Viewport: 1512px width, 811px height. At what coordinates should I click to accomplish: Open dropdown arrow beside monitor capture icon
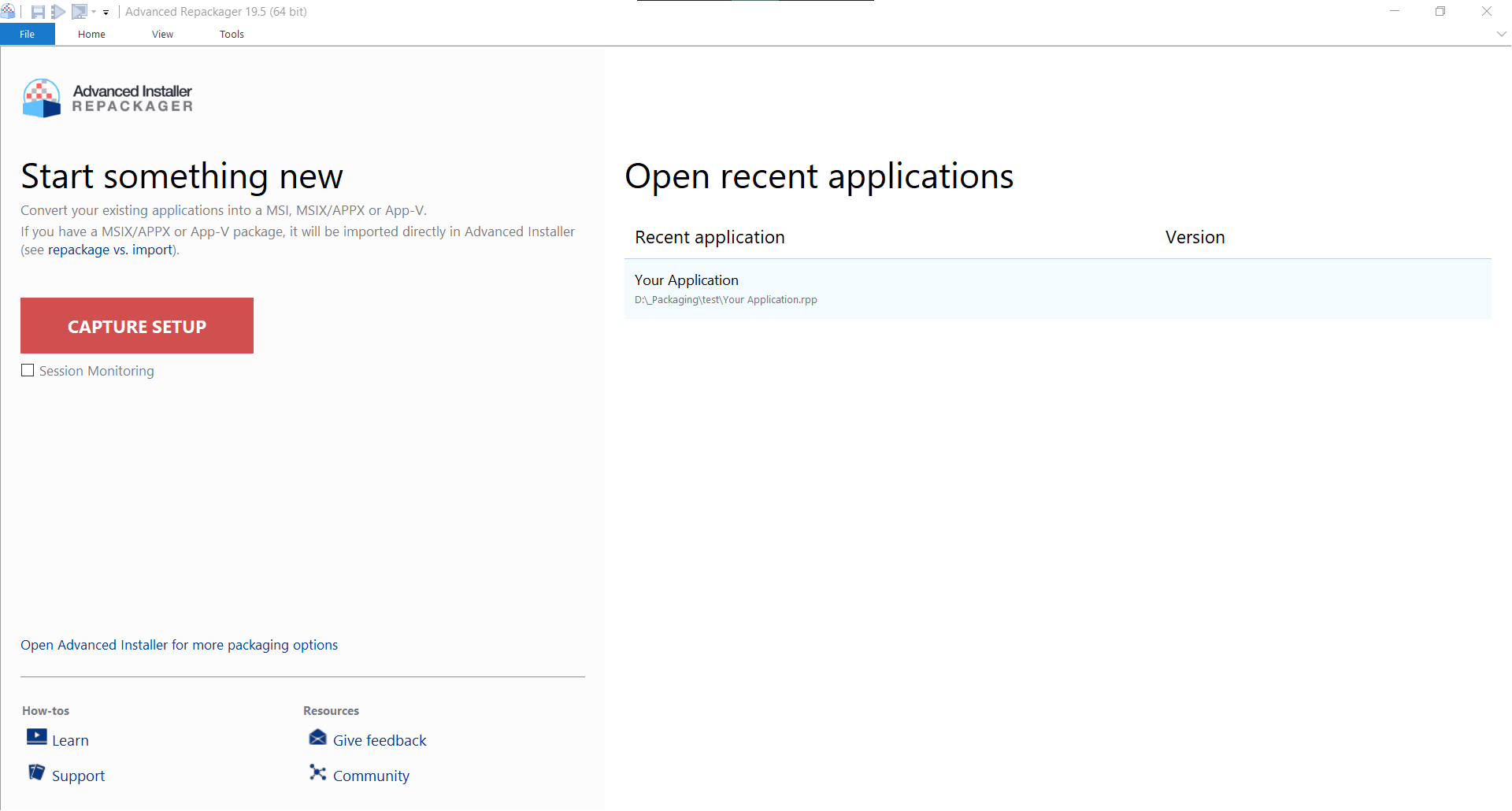coord(94,12)
